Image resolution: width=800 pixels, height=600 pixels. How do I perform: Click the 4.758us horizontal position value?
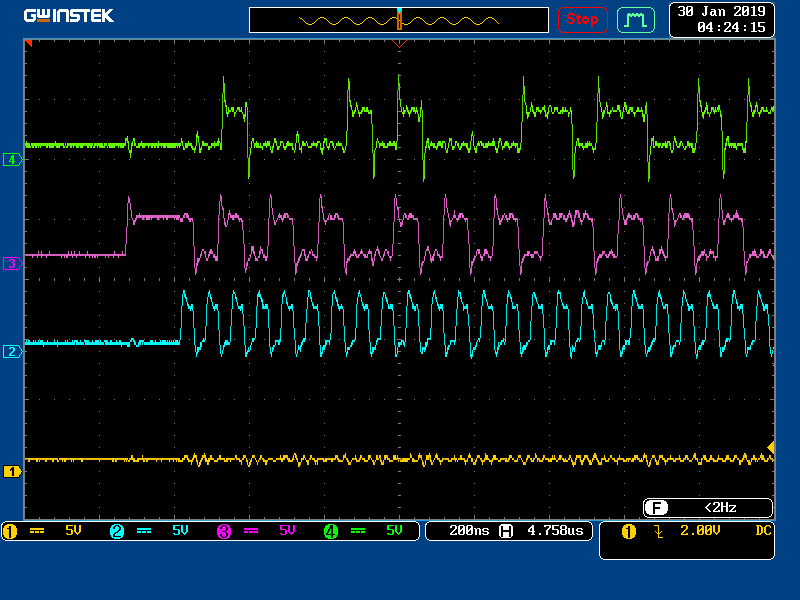coord(555,531)
